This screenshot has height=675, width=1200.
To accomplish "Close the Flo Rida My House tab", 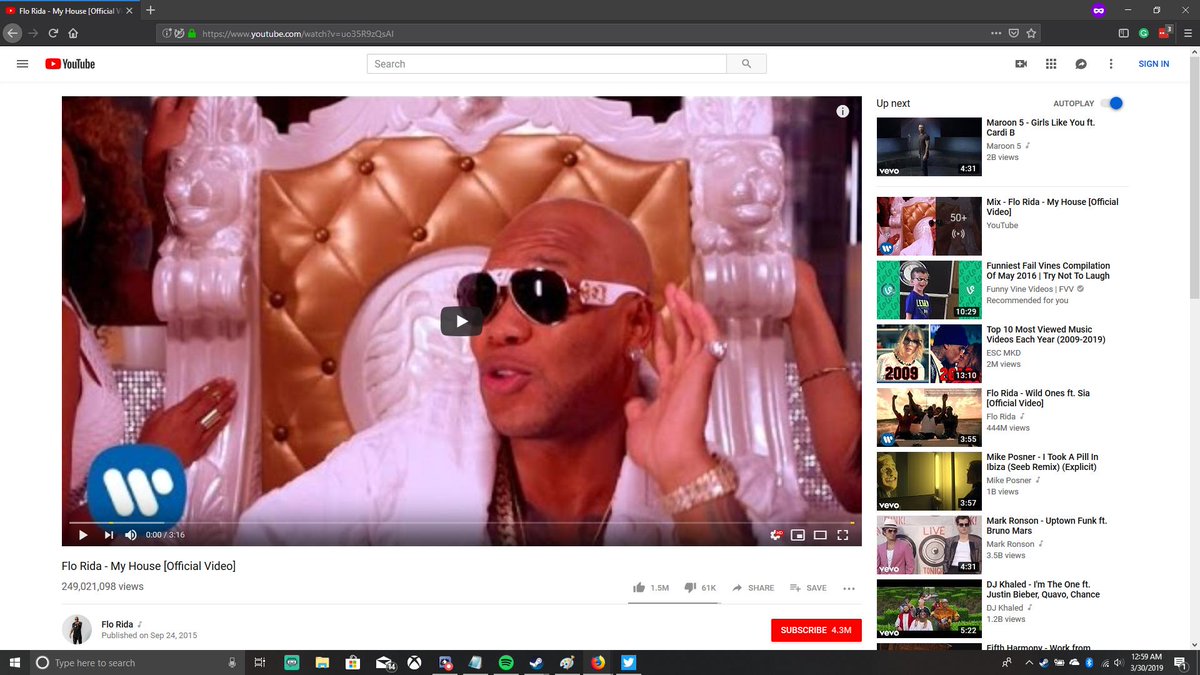I will [x=129, y=10].
